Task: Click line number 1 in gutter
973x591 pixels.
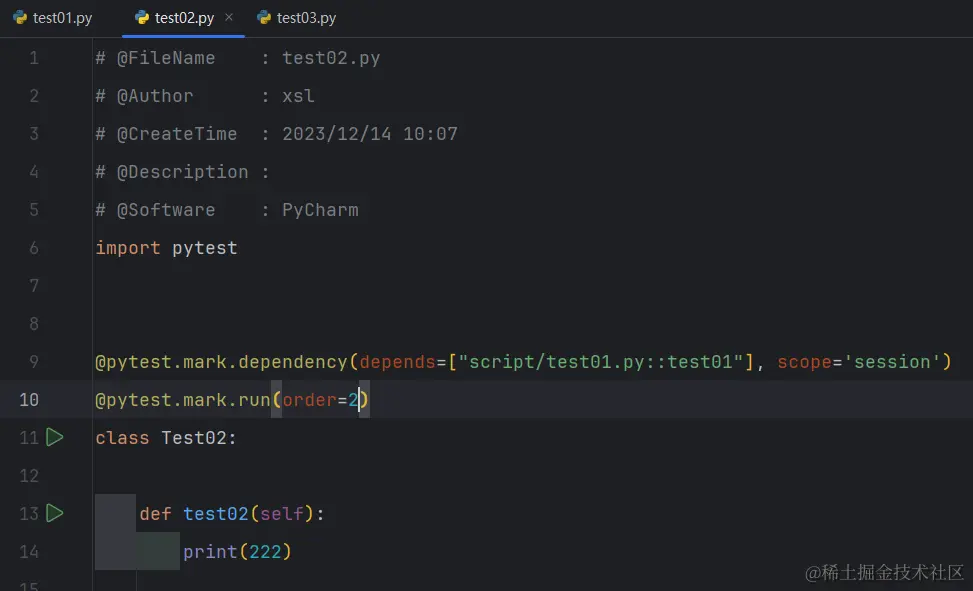Action: point(34,58)
